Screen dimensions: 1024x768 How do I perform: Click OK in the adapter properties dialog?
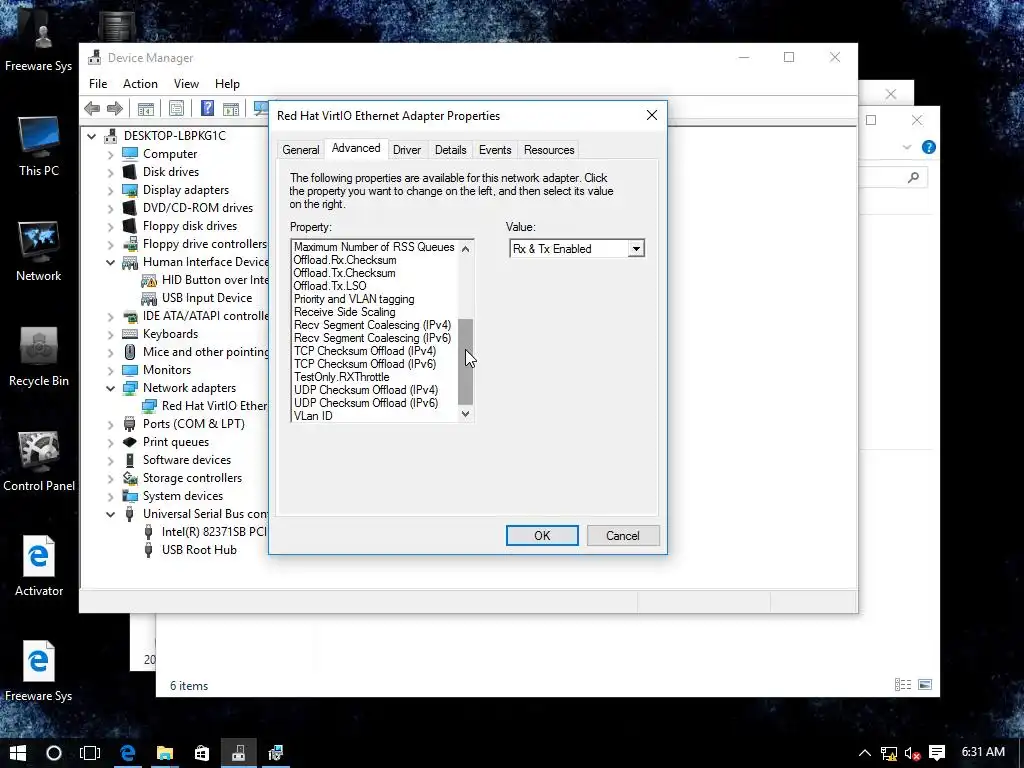(542, 536)
